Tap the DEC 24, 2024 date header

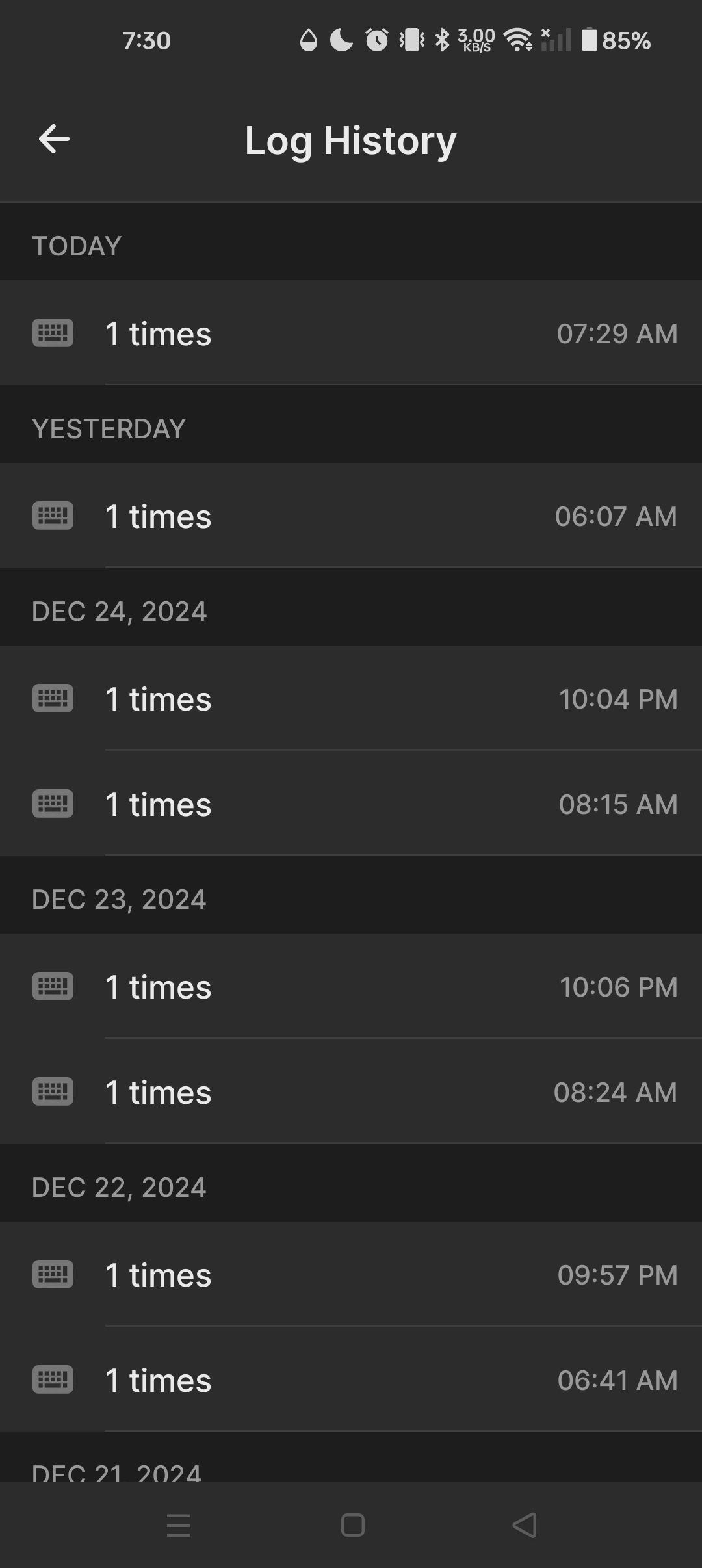(119, 611)
